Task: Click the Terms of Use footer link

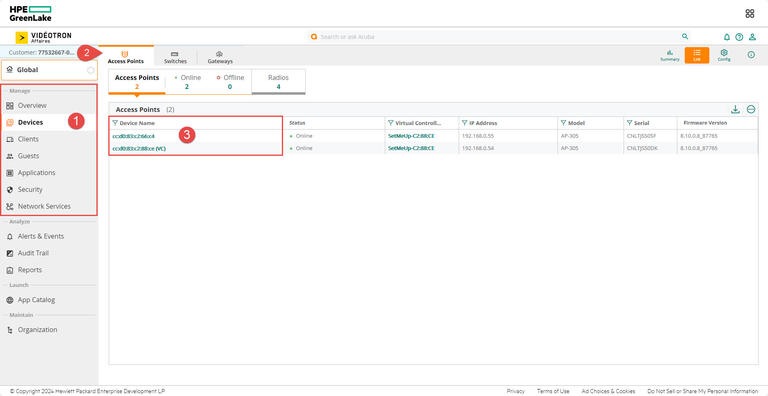Action: point(553,391)
